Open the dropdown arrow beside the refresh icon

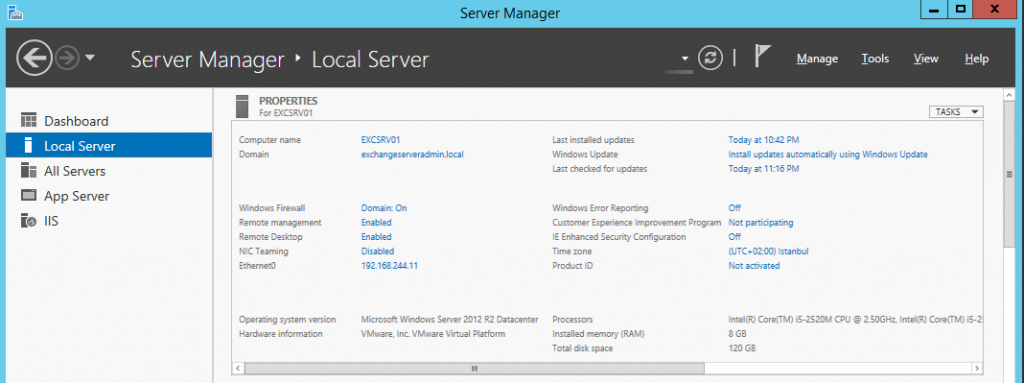(x=684, y=59)
